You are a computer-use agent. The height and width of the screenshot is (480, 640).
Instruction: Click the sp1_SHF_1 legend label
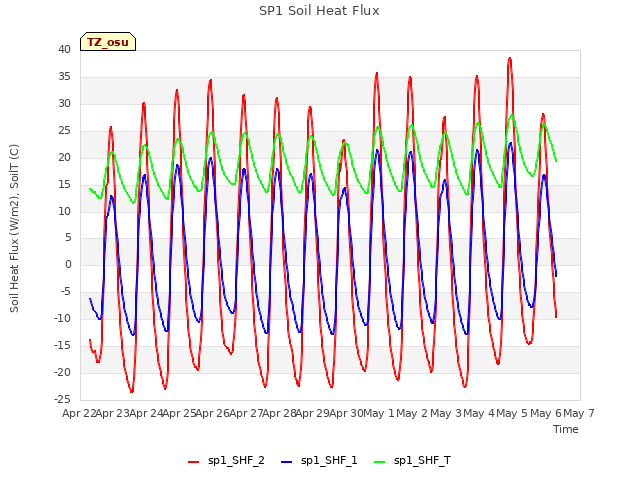click(x=329, y=460)
